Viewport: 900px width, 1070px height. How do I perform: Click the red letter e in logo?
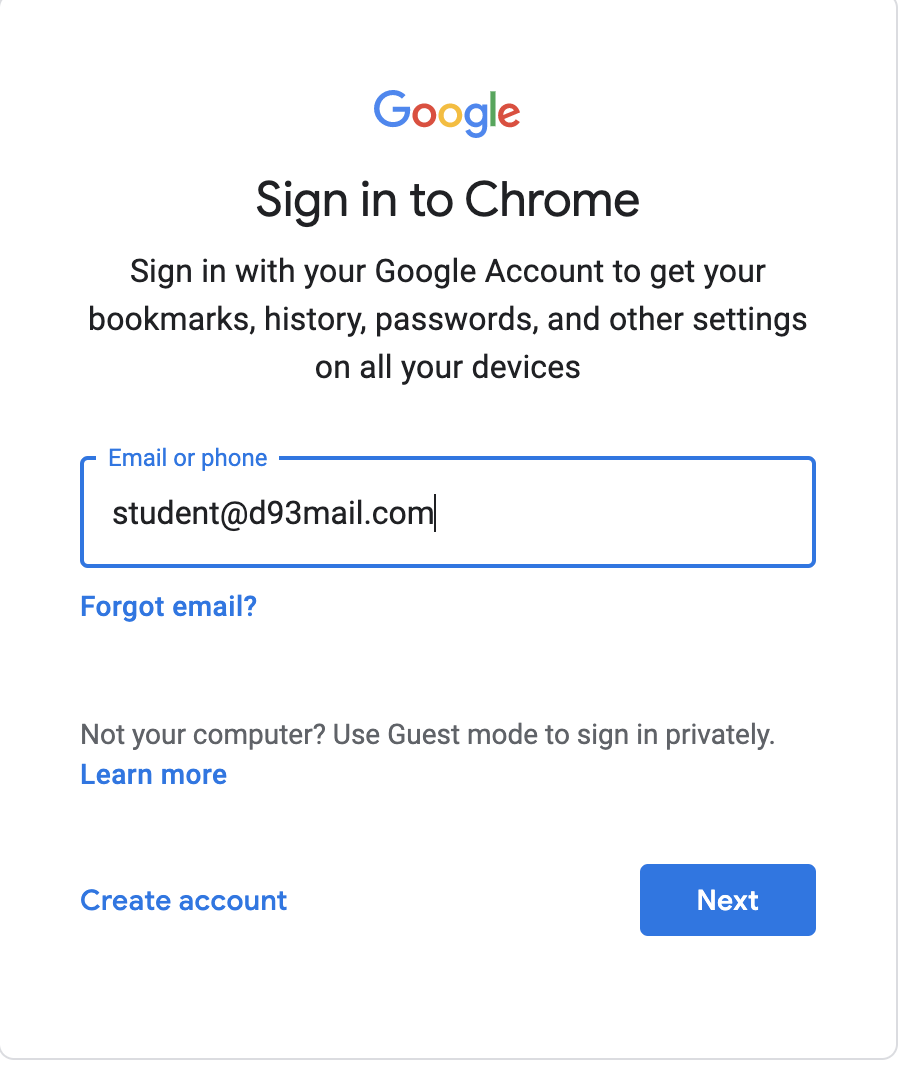coord(509,114)
